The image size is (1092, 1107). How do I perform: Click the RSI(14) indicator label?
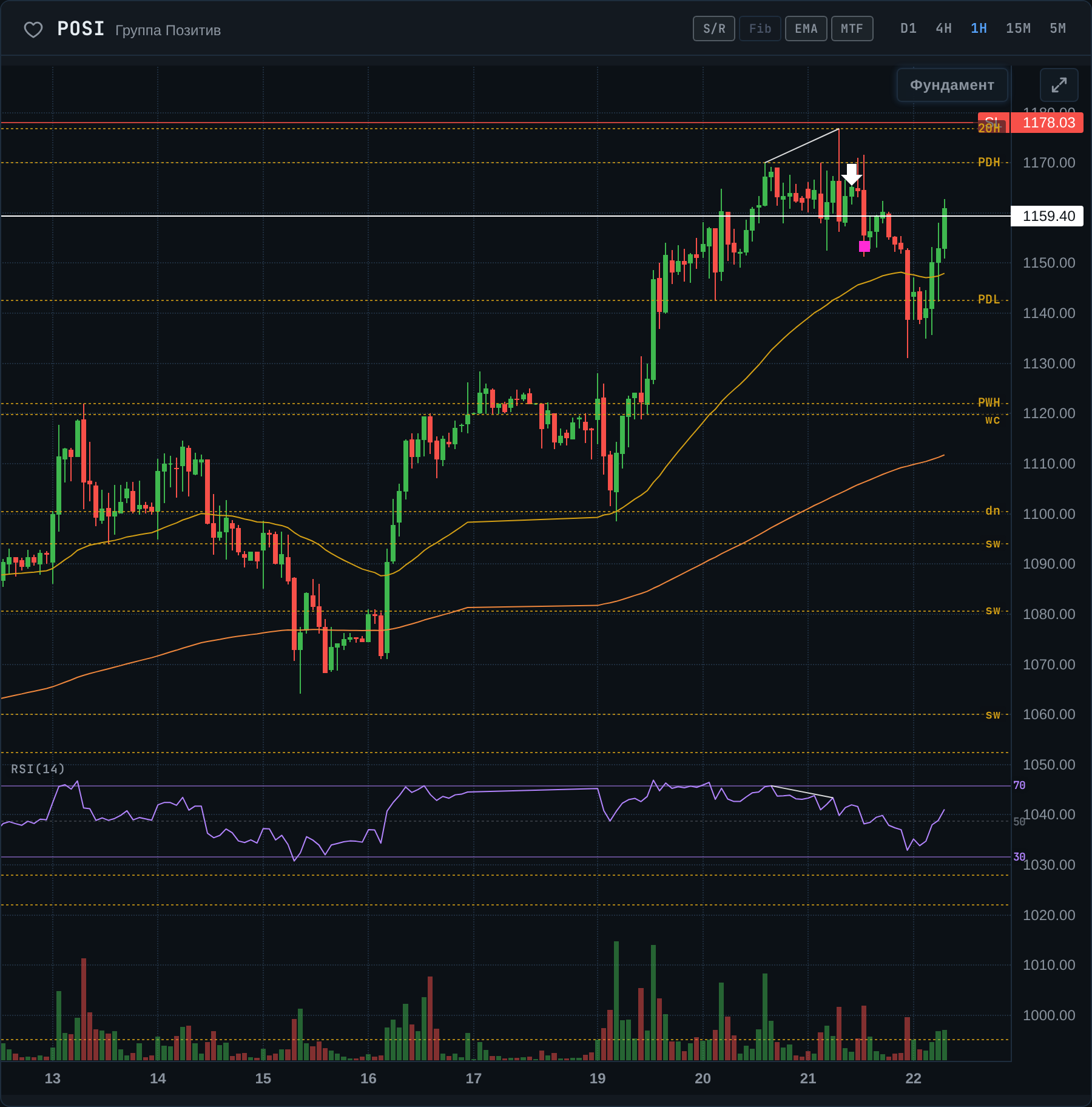pyautogui.click(x=38, y=769)
